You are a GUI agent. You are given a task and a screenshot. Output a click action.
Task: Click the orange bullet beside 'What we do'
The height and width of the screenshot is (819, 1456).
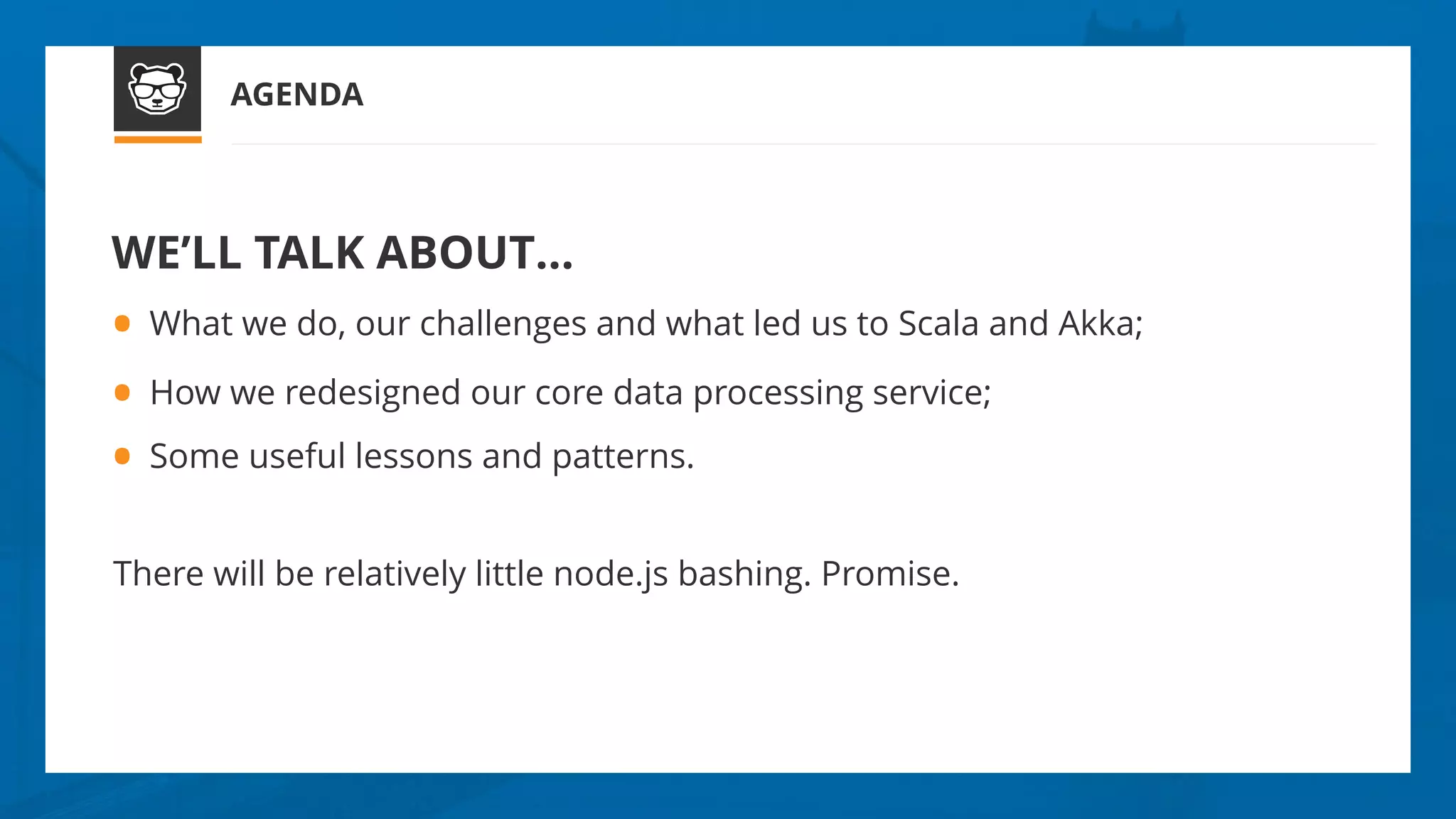[x=122, y=324]
